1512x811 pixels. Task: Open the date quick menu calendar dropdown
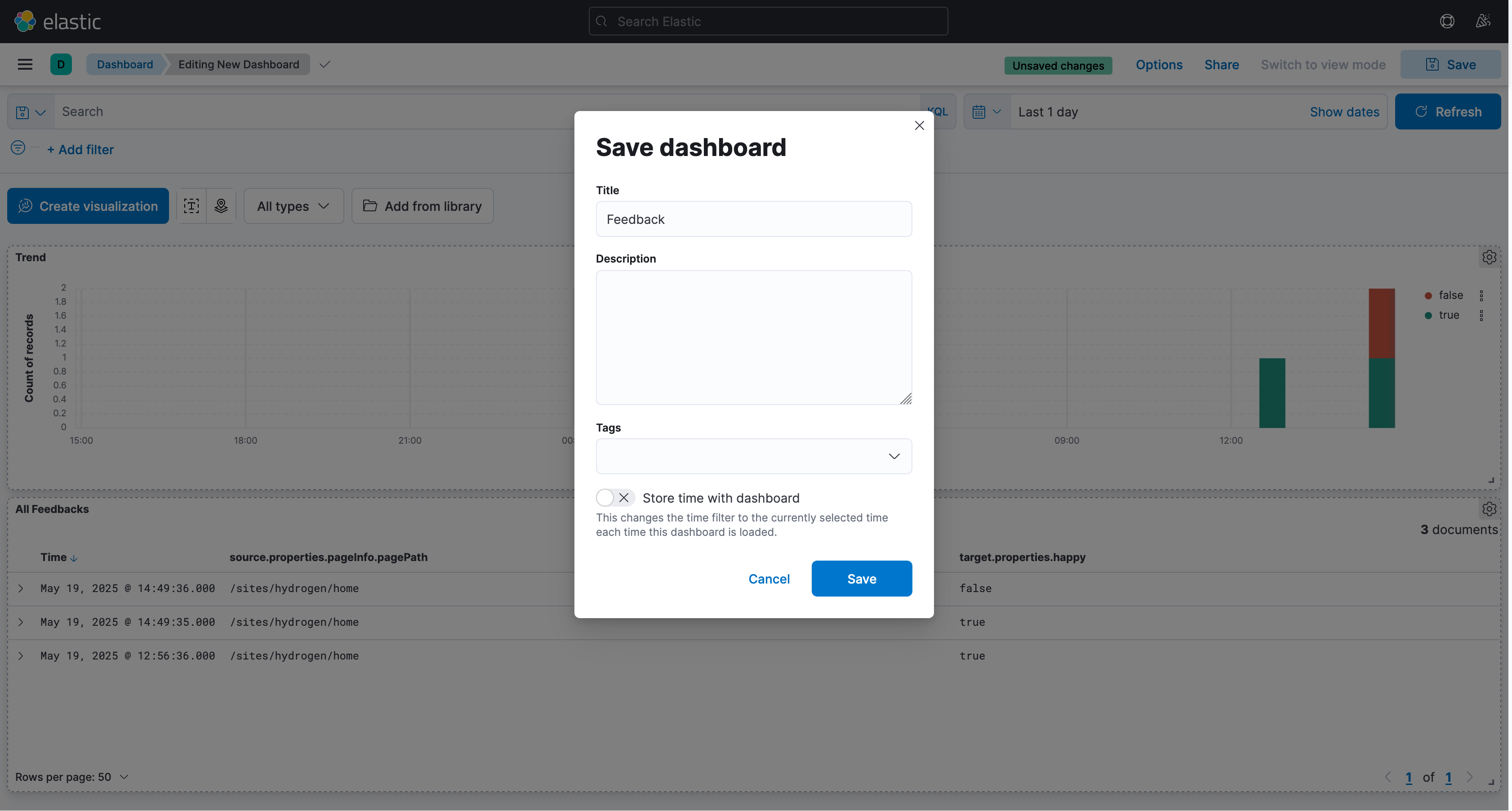987,112
